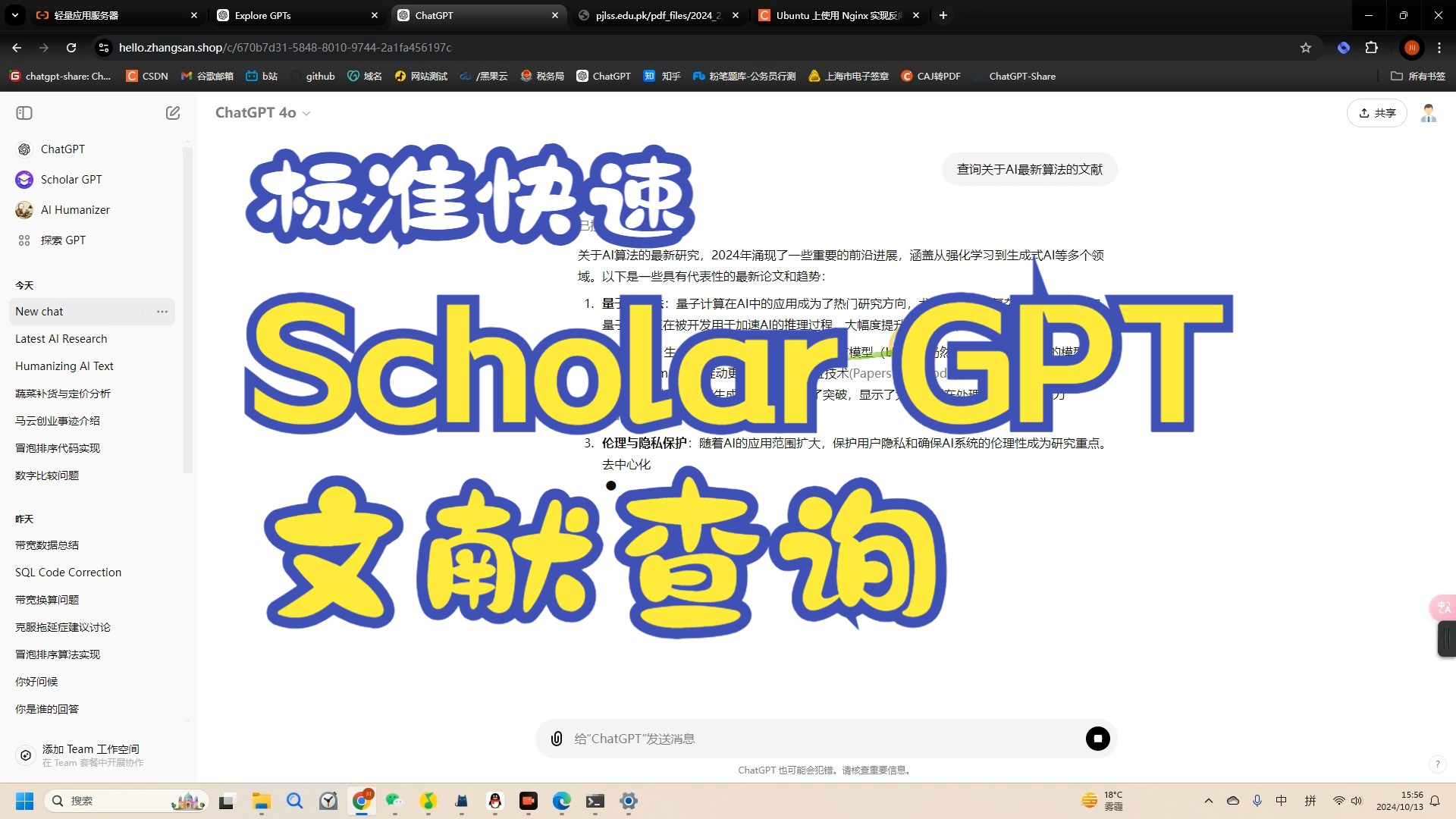The width and height of the screenshot is (1456, 819).
Task: Switch to the Explore GPTs browser tab
Action: (x=297, y=15)
